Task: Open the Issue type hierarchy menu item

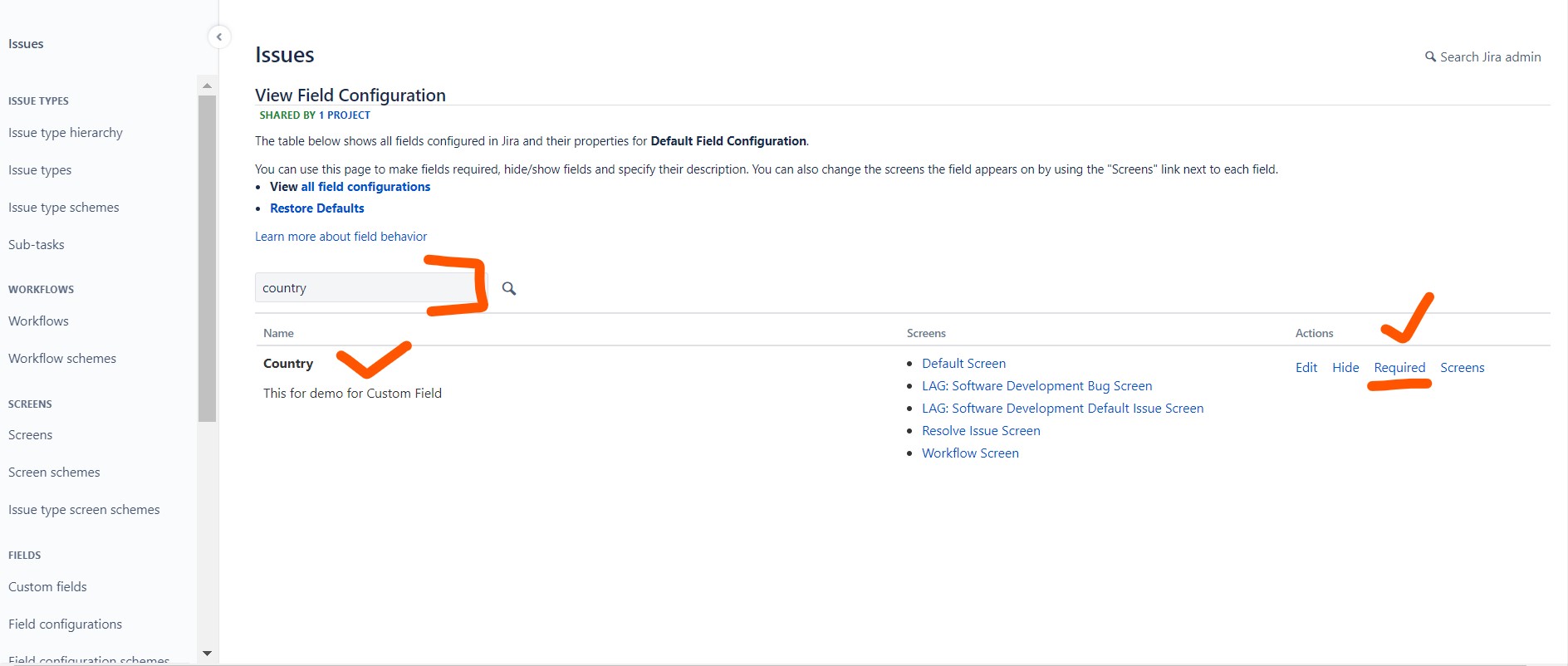Action: [66, 133]
